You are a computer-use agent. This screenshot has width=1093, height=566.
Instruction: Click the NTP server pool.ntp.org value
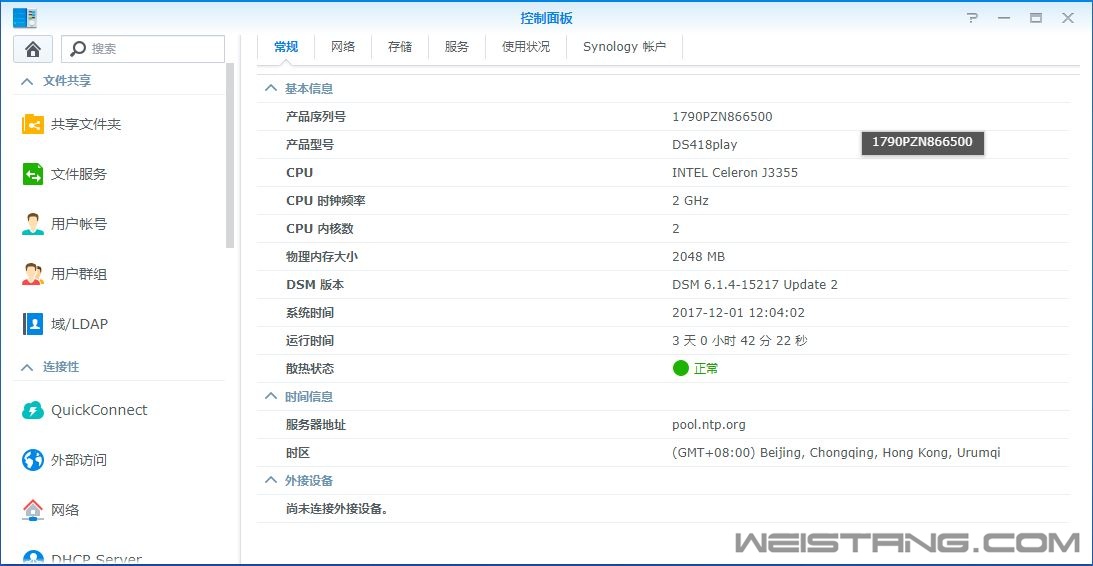point(709,424)
